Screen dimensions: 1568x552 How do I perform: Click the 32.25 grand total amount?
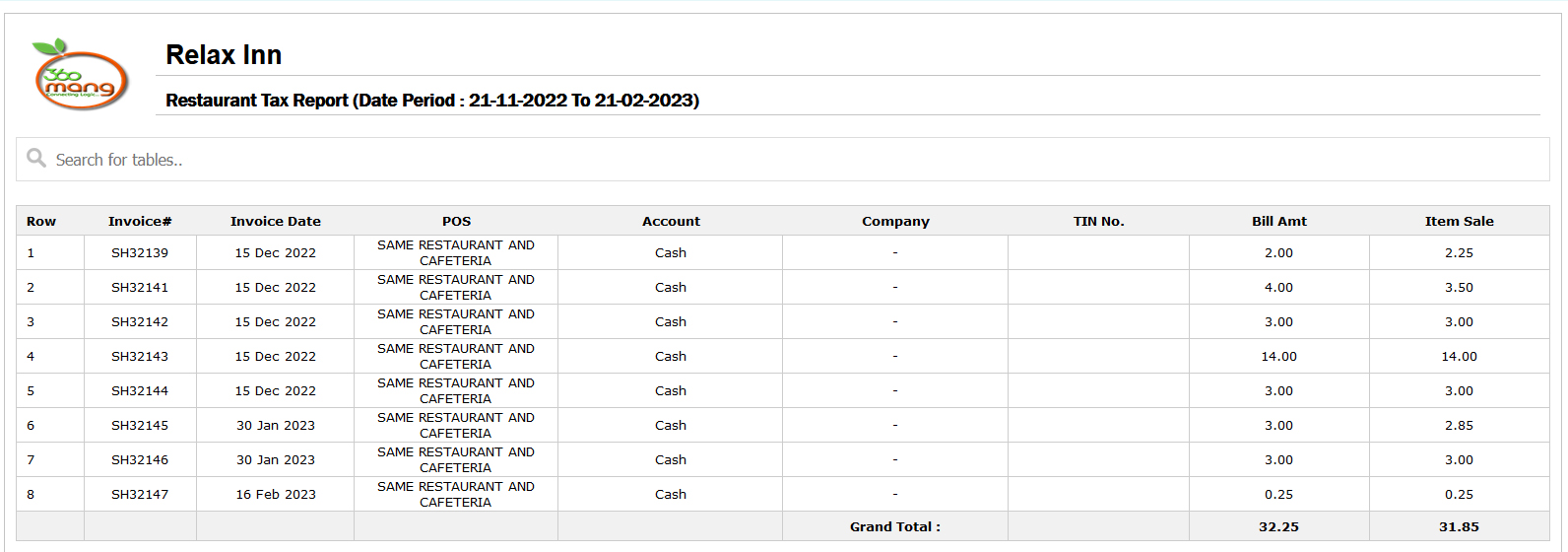(1278, 527)
